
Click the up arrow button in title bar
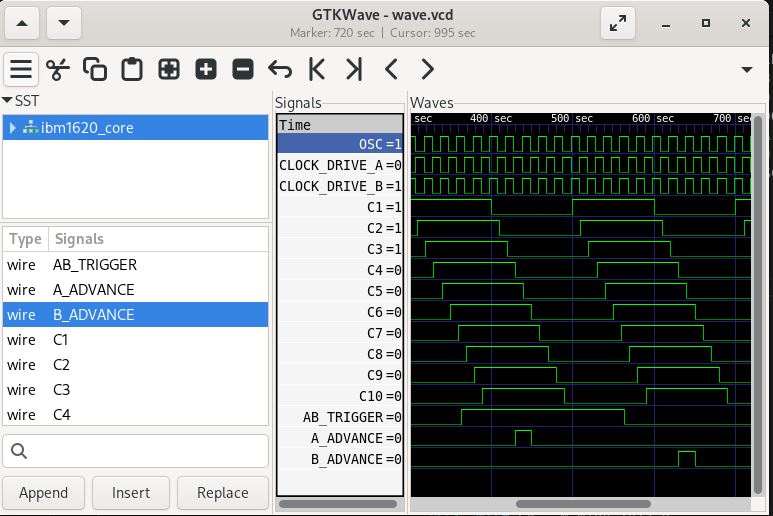[22, 23]
